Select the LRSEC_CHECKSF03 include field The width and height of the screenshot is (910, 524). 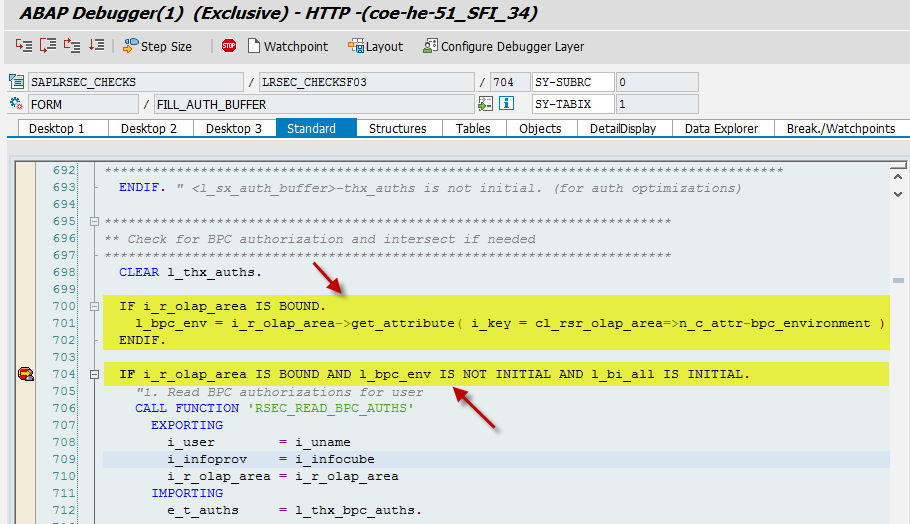point(366,82)
